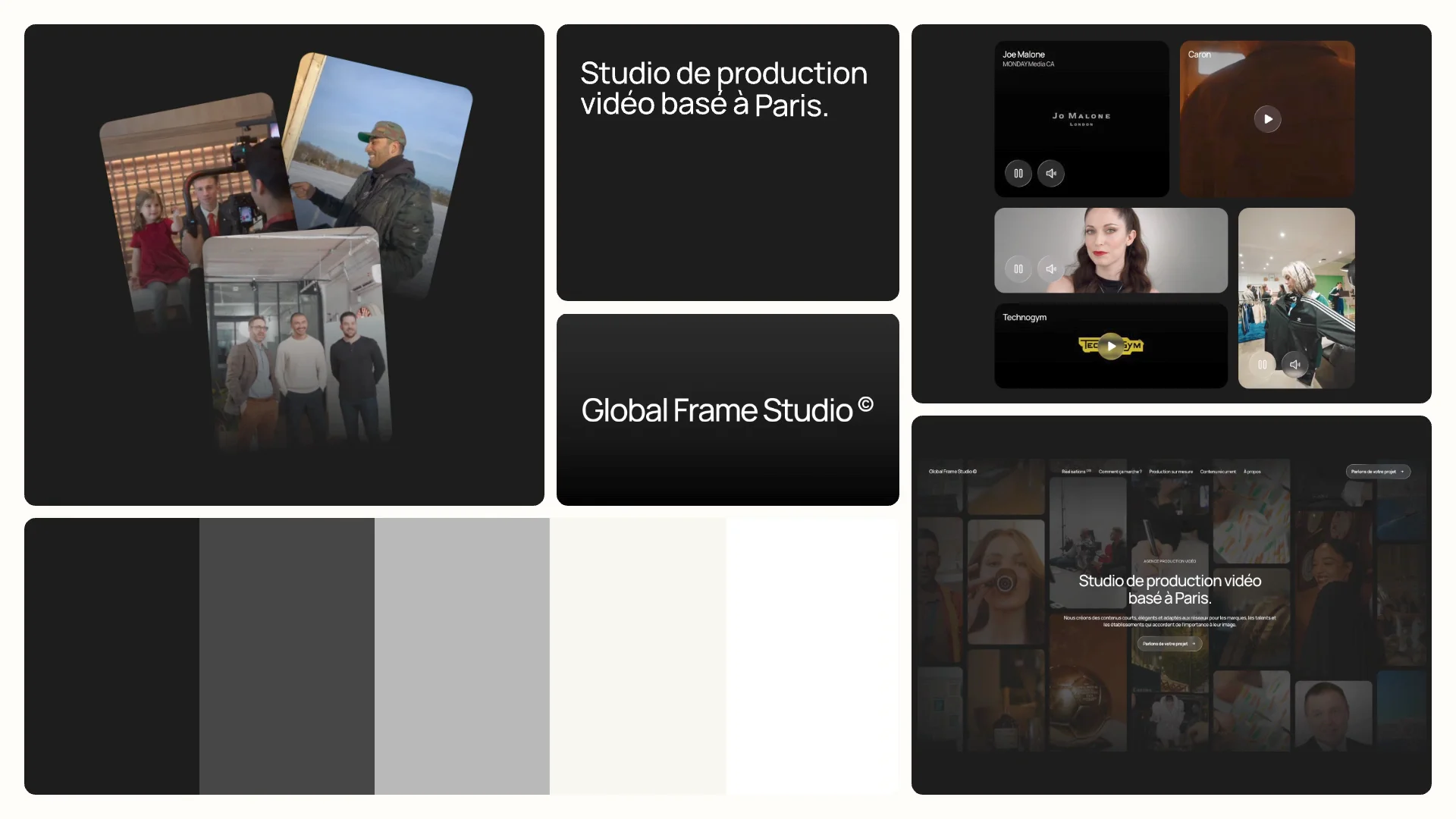Click the large 'Studio de production vidéo' heading

tap(723, 89)
